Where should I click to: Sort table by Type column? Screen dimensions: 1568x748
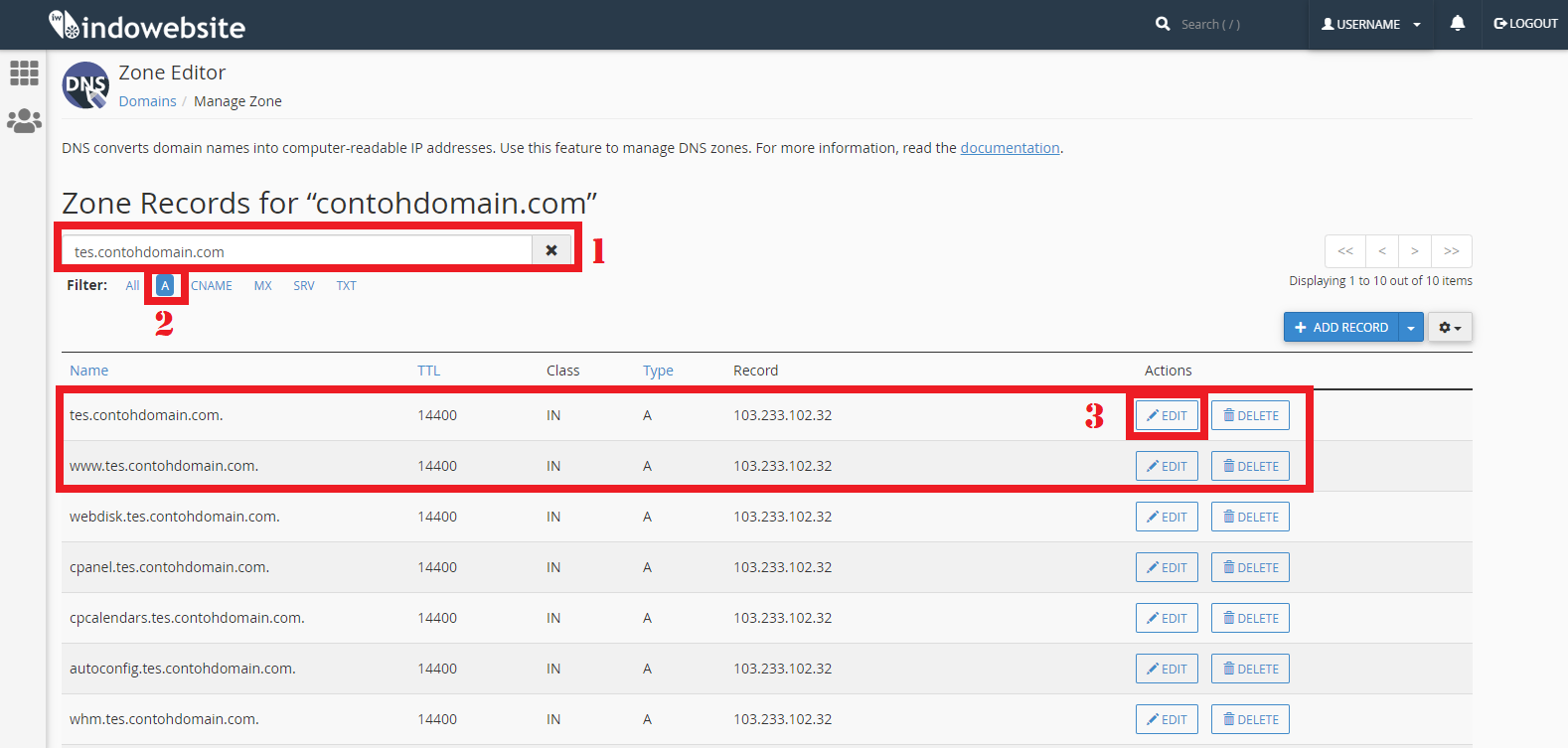pos(658,371)
